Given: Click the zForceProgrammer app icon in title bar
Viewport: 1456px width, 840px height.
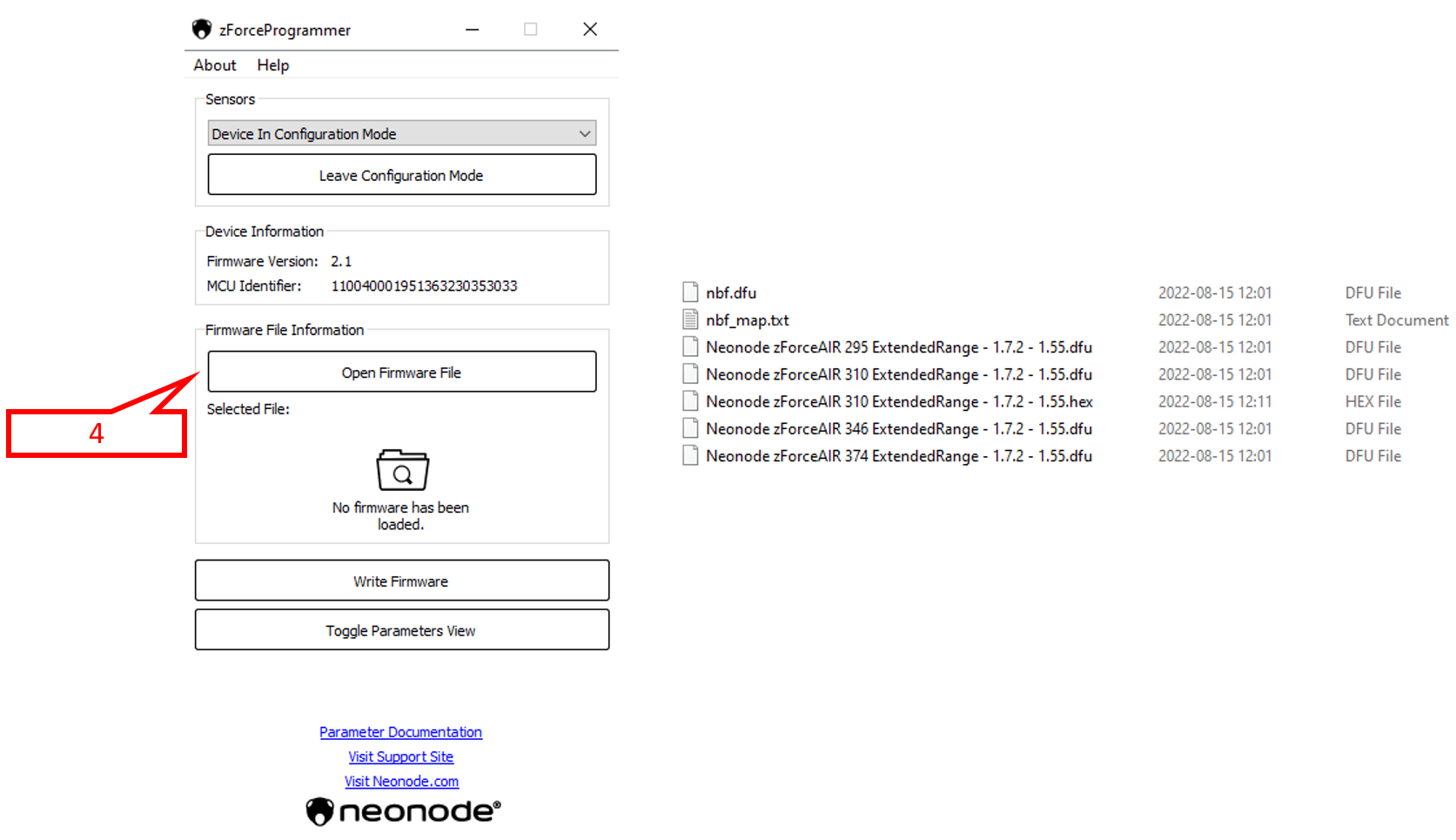Looking at the screenshot, I should tap(202, 30).
